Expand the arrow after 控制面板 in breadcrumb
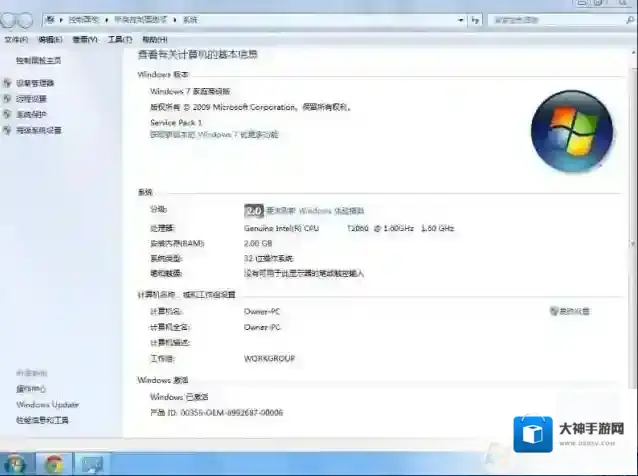Screen dimensions: 638x476 (x=107, y=20)
